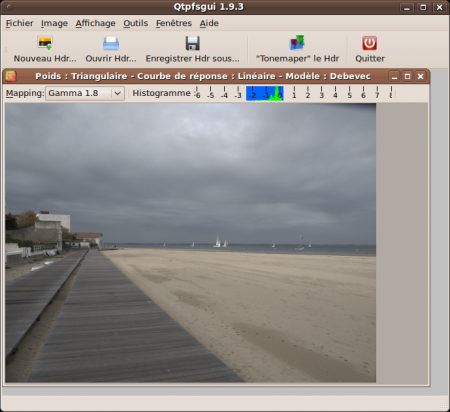The image size is (450, 412).
Task: Click histogram mark labeled 3
Action: click(x=322, y=93)
